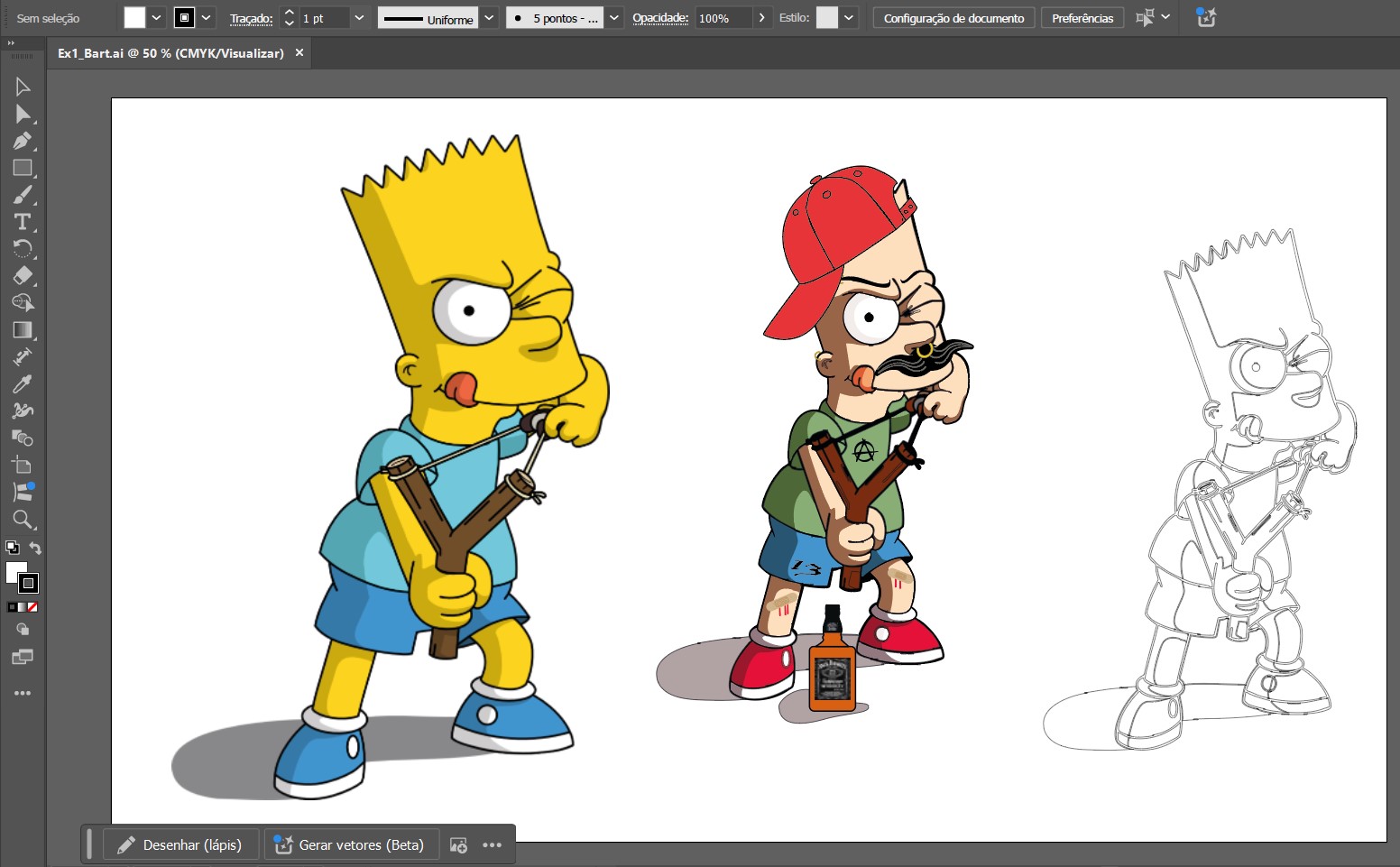The image size is (1400, 867).
Task: Open Traçado stroke panel link
Action: pos(251,18)
